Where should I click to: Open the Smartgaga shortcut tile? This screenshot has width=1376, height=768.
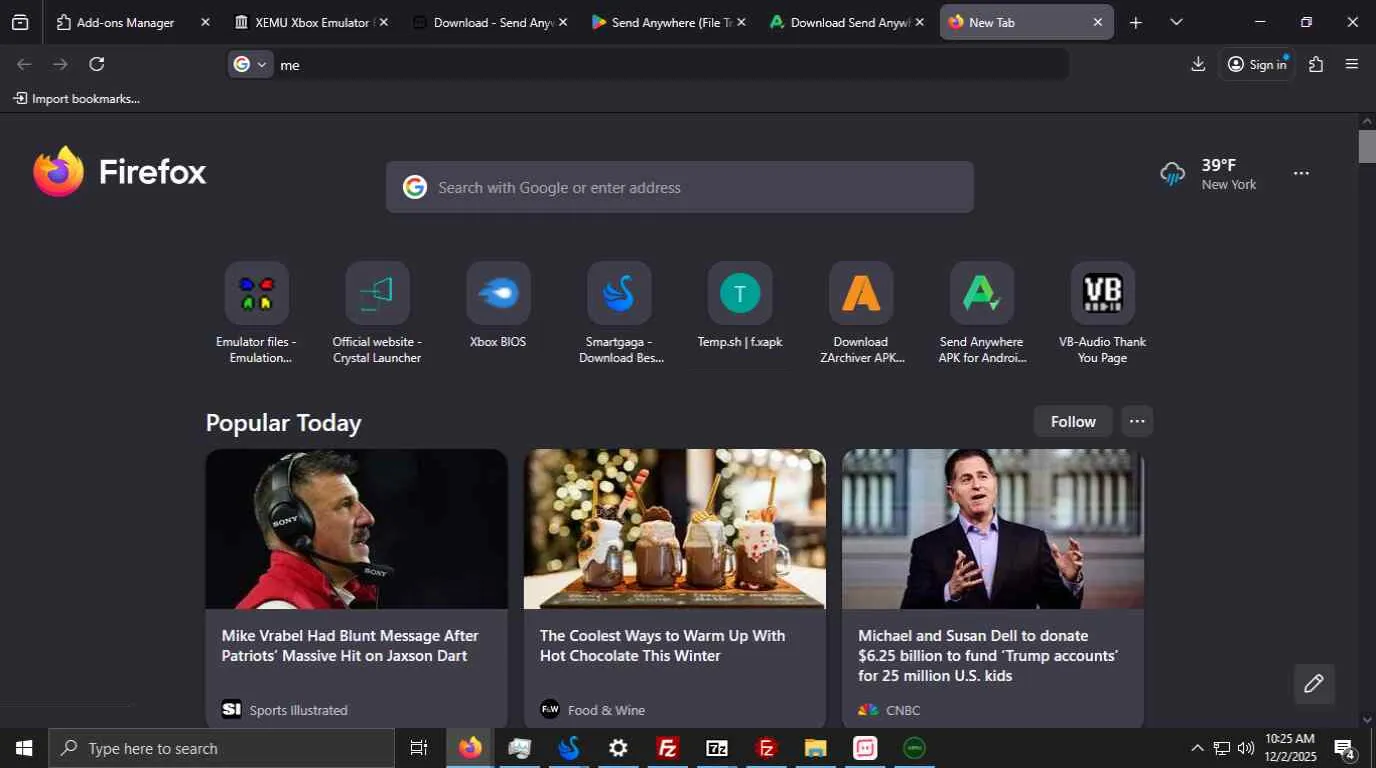(619, 313)
